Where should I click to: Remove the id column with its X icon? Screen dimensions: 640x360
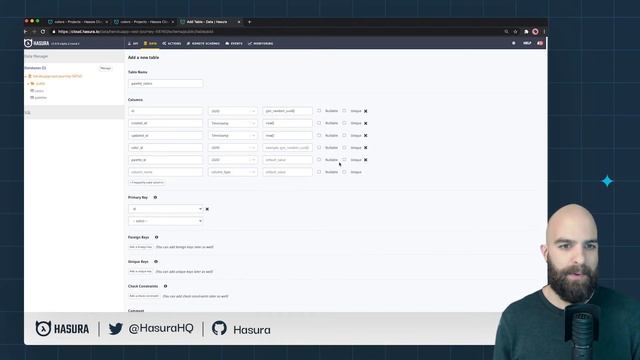tap(366, 111)
